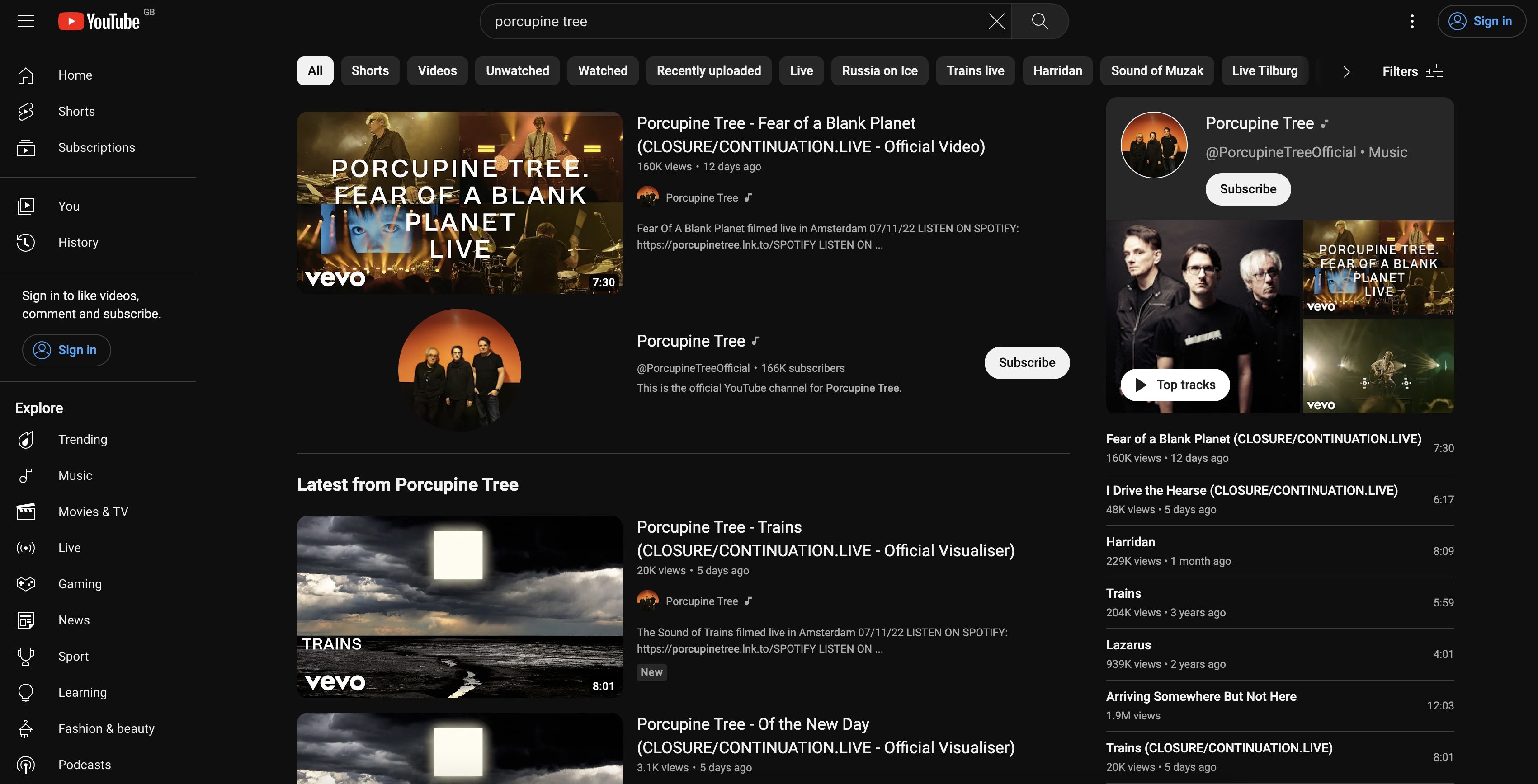Open Fear of a Blank Planet video title

810,135
